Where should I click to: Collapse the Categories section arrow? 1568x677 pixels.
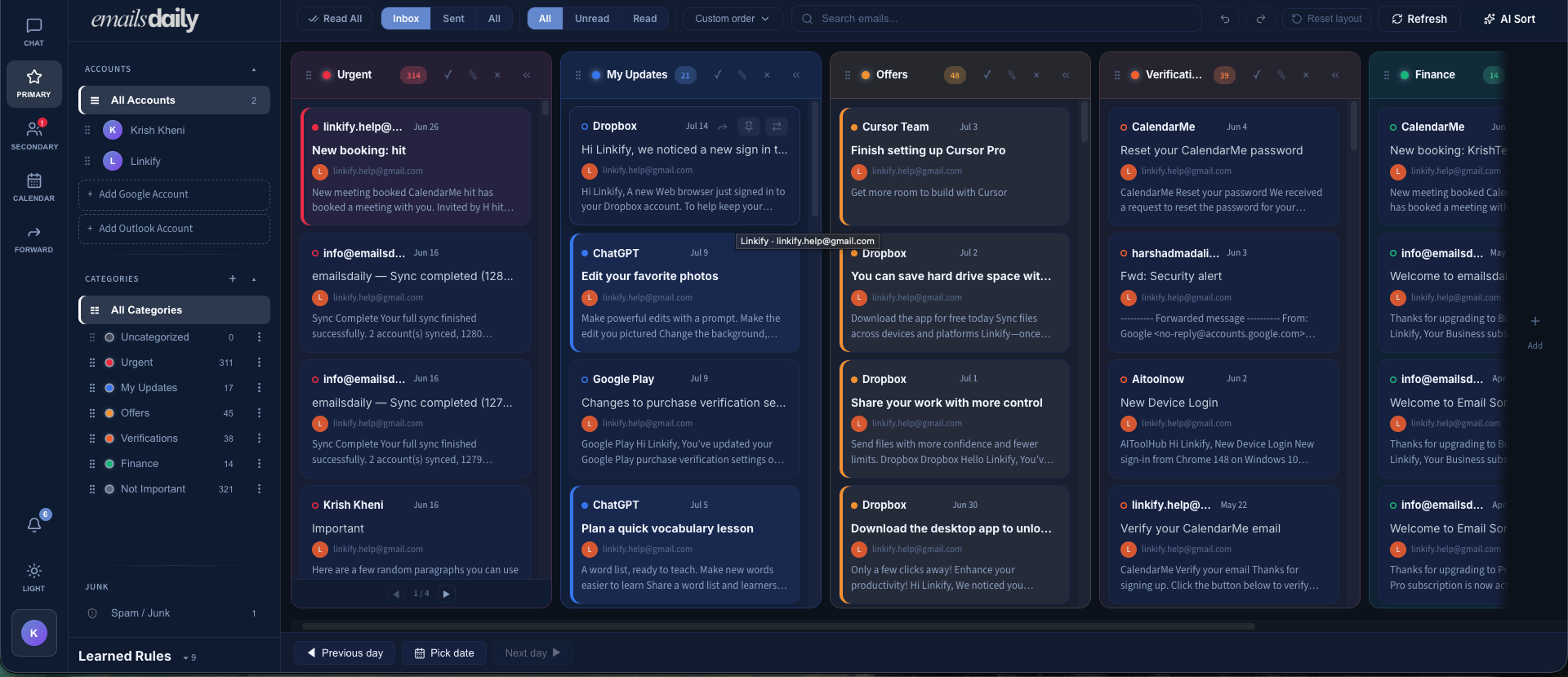pos(254,279)
